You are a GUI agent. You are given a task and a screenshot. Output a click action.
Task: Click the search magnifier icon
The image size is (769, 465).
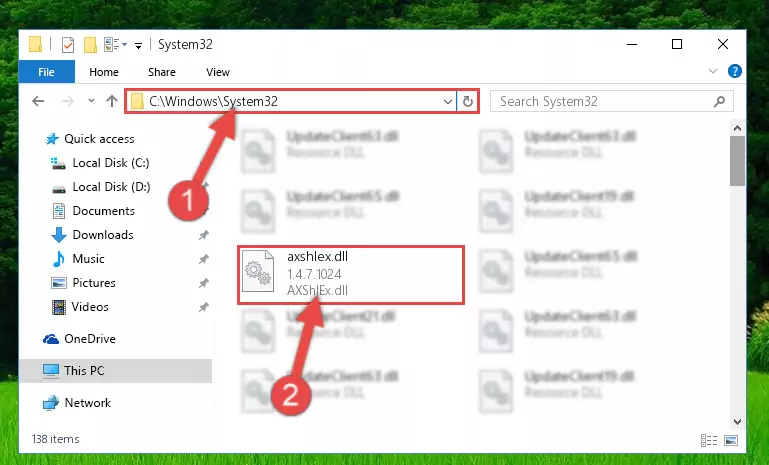(719, 102)
